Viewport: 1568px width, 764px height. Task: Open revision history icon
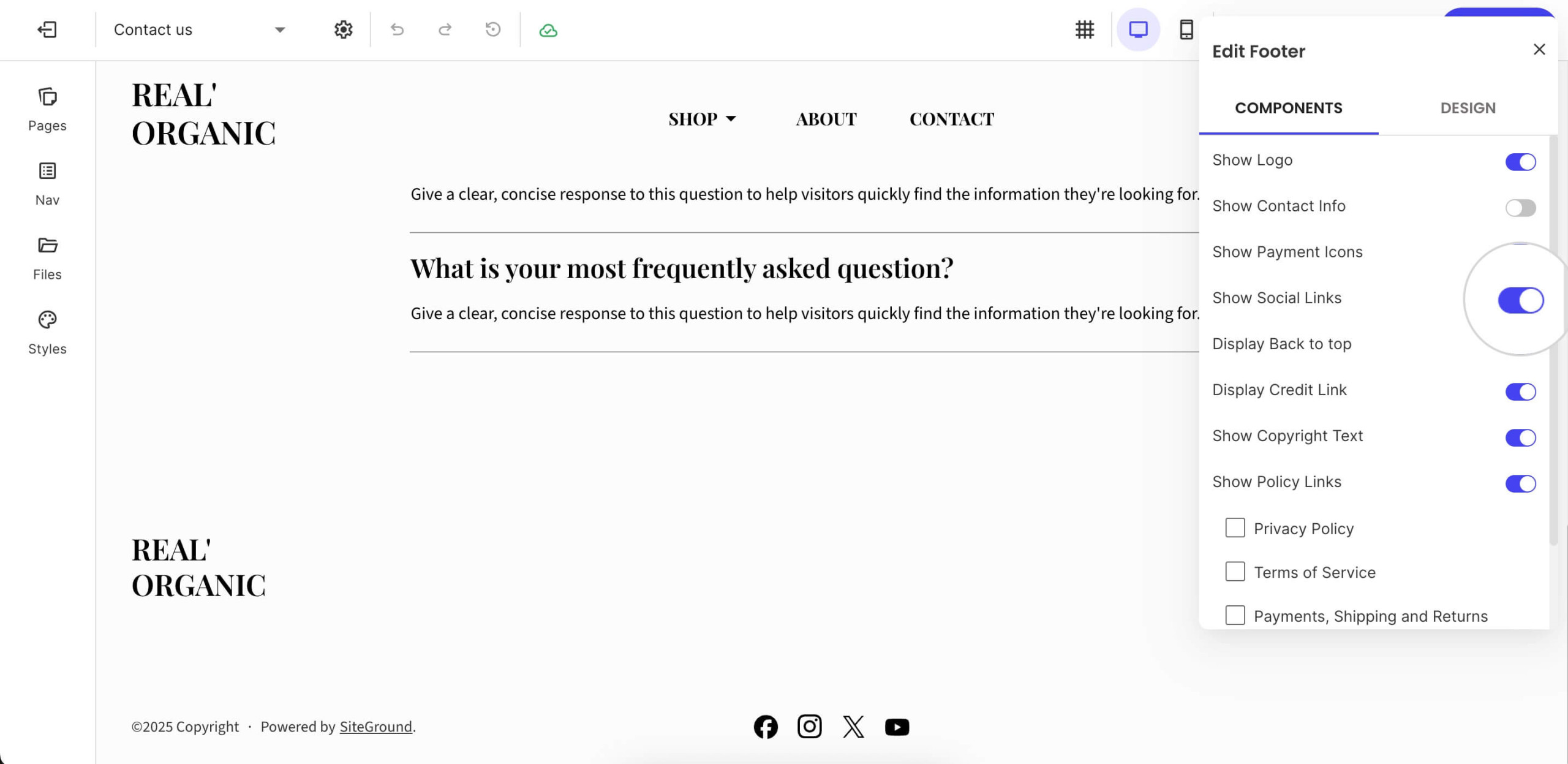click(x=493, y=29)
